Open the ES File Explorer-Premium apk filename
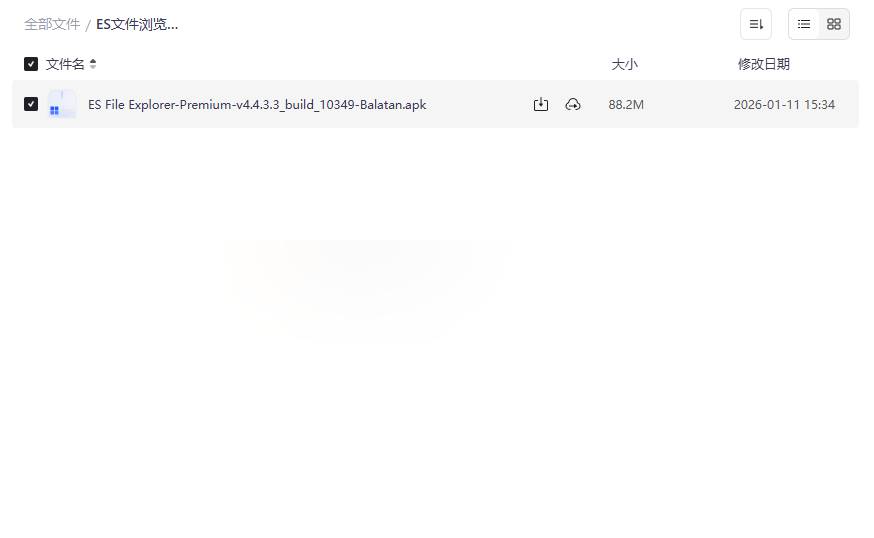 tap(257, 105)
